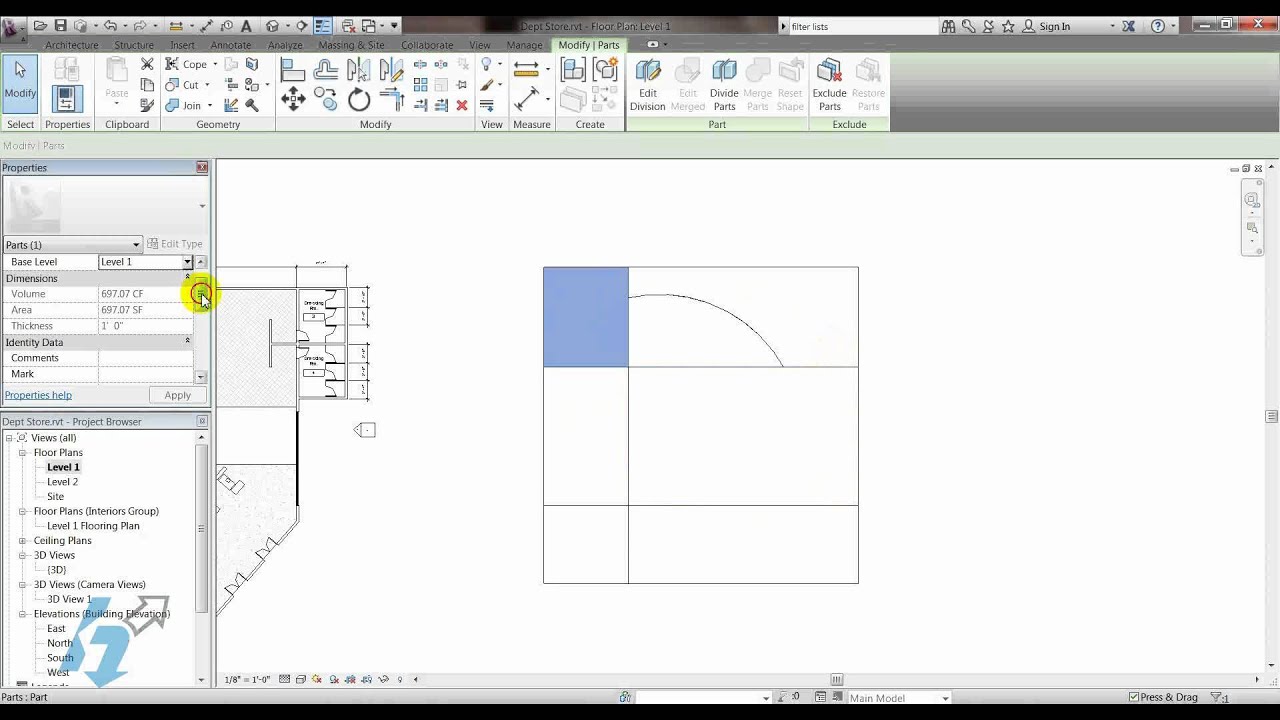This screenshot has width=1280, height=720.
Task: Click the Move tool icon
Action: (x=293, y=98)
